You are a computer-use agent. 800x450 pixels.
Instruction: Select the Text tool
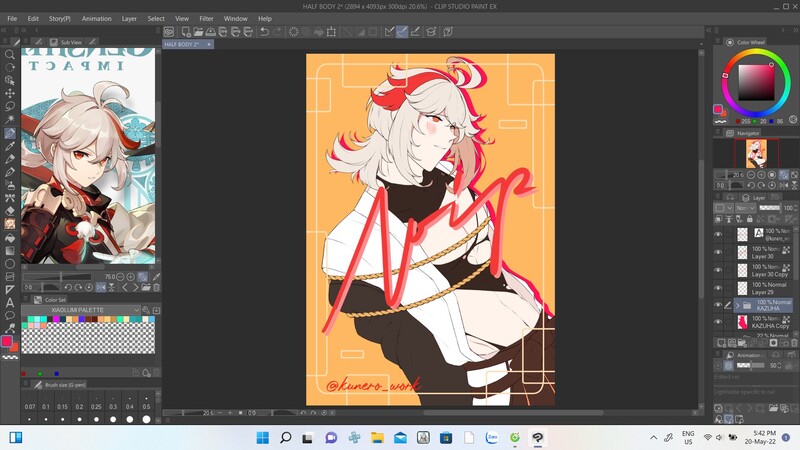click(10, 303)
